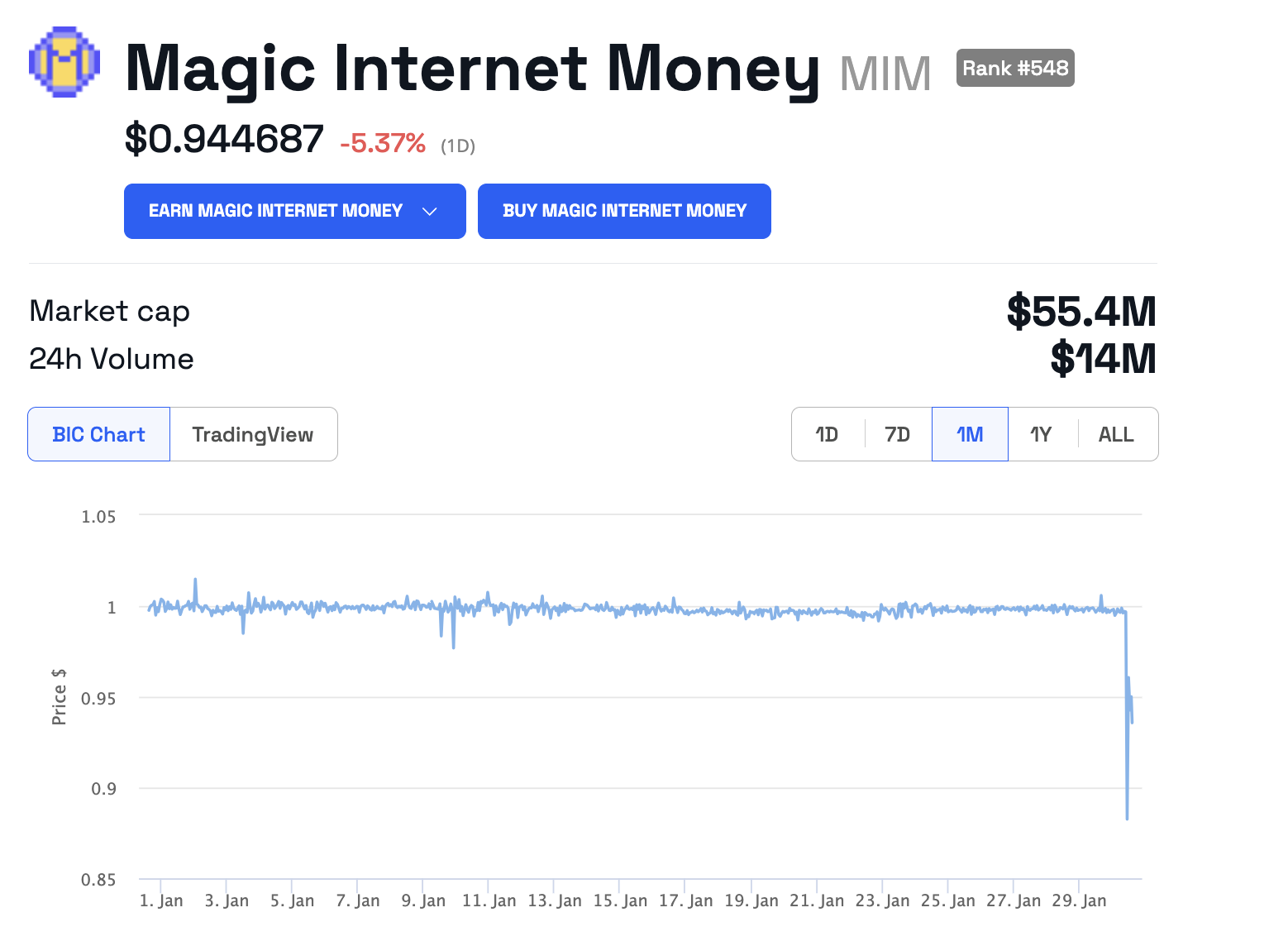Screen dimensions: 1288x941
Task: Click the 29. Jan marker on the x-axis
Action: tap(1079, 900)
